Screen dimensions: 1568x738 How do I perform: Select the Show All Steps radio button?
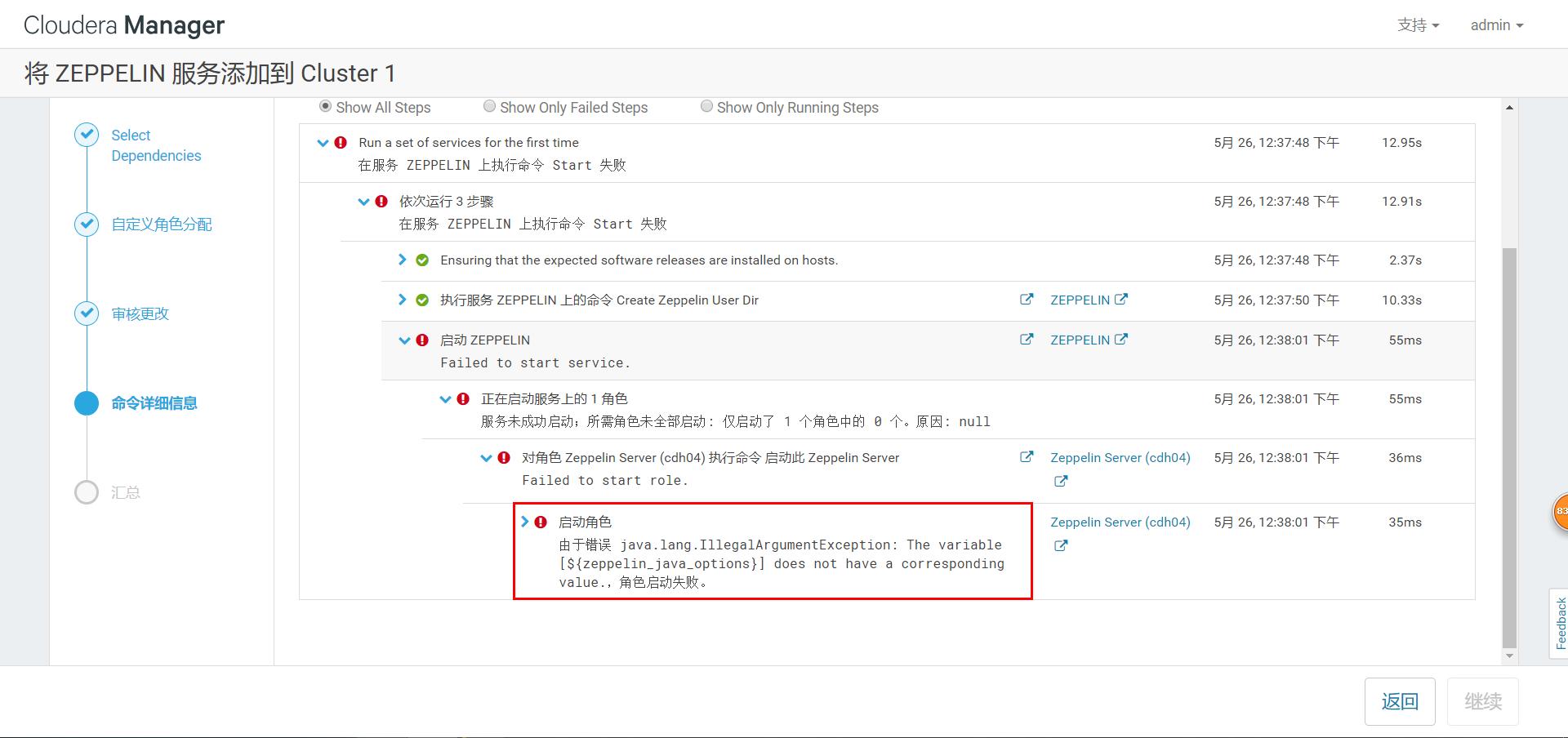(x=325, y=106)
